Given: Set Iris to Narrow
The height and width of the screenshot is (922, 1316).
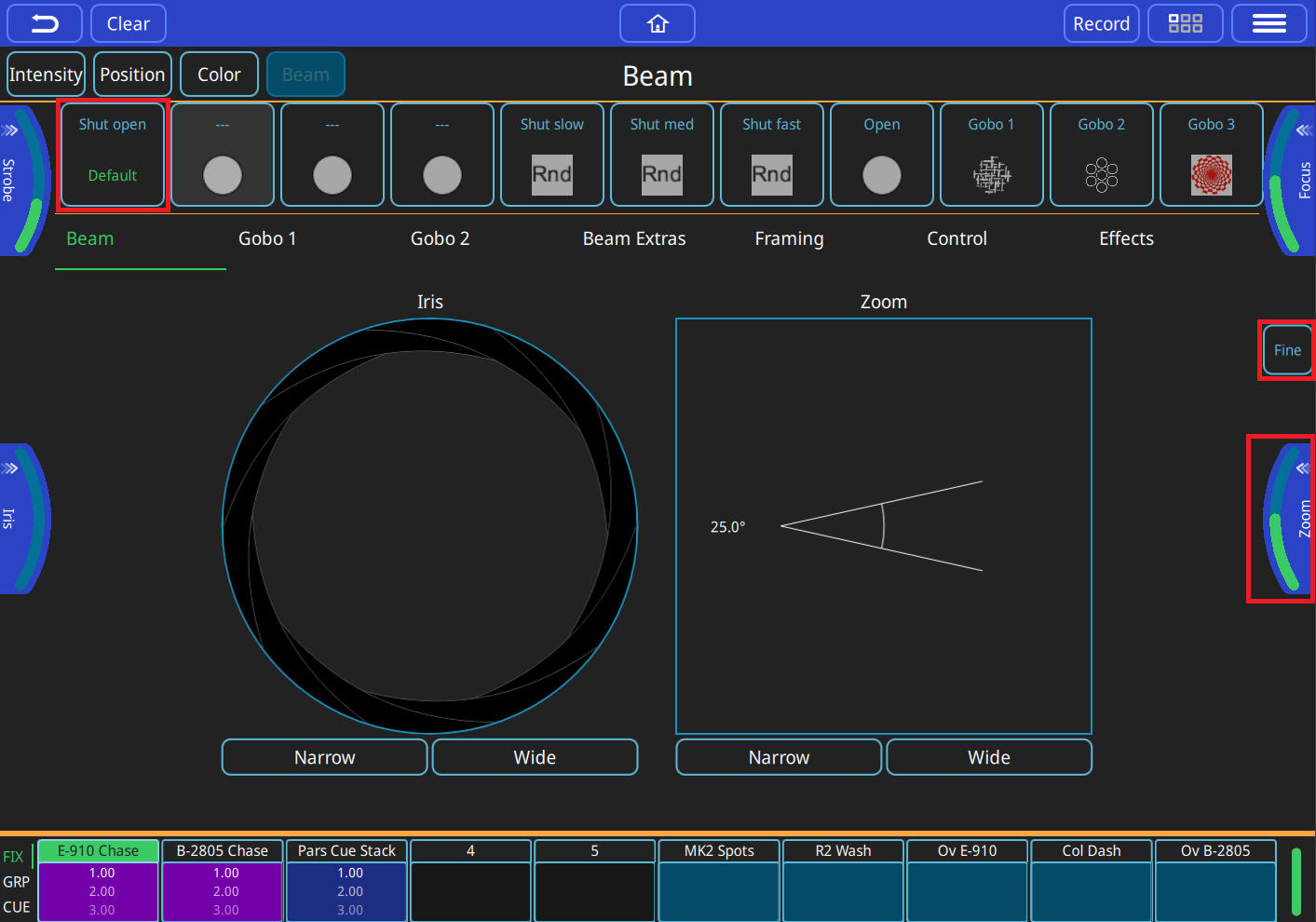Looking at the screenshot, I should [x=324, y=757].
